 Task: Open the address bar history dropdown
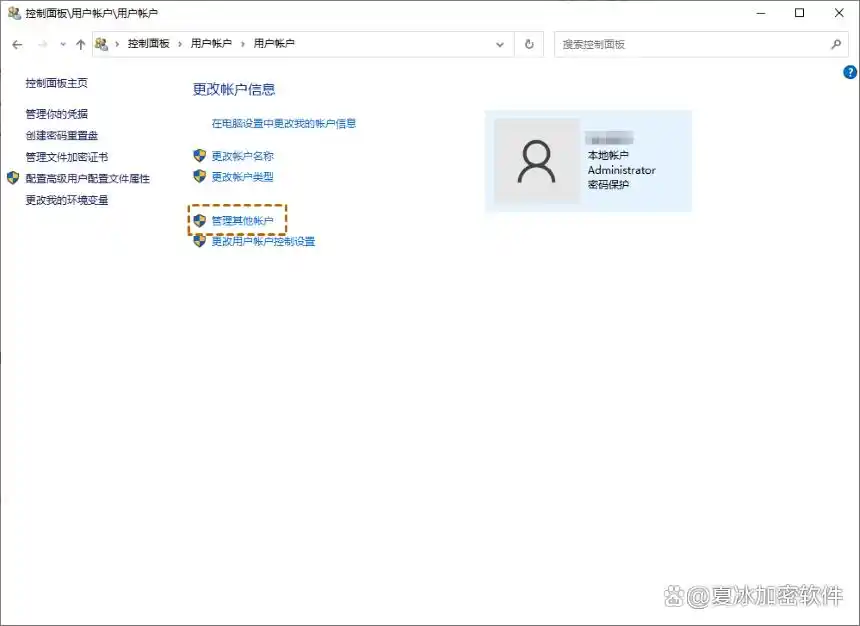(500, 44)
